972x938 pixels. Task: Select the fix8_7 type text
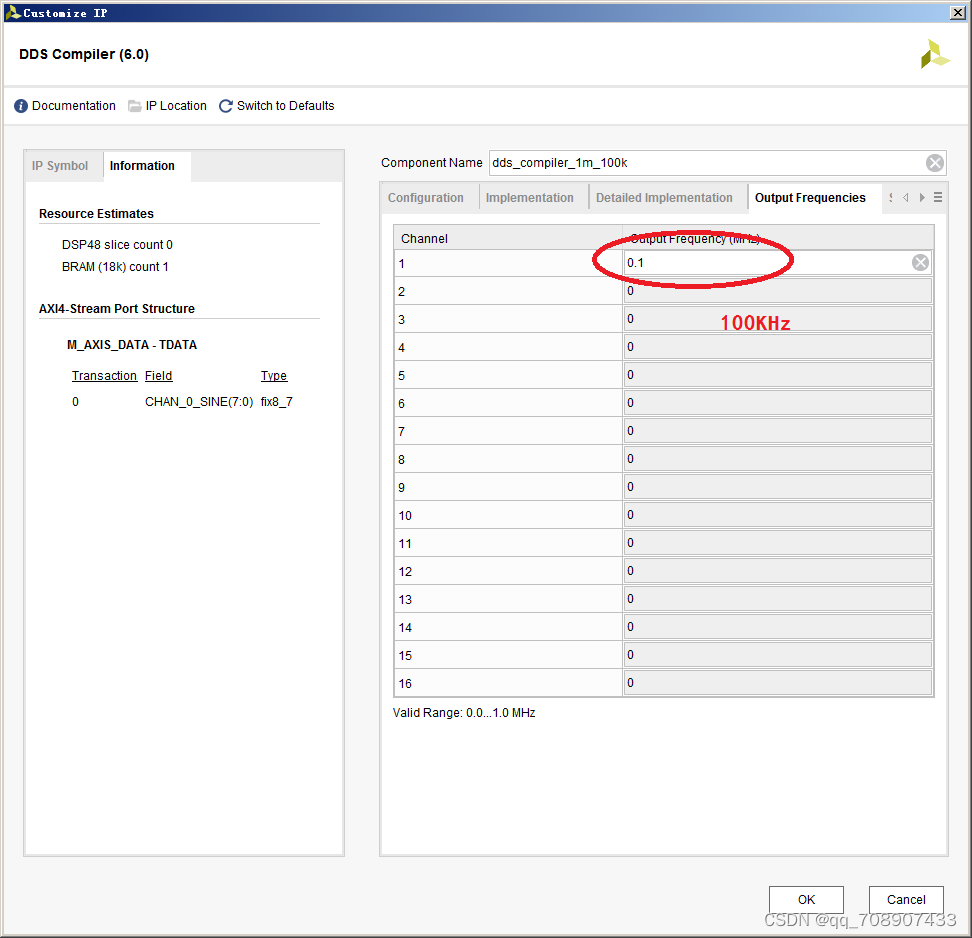[276, 402]
